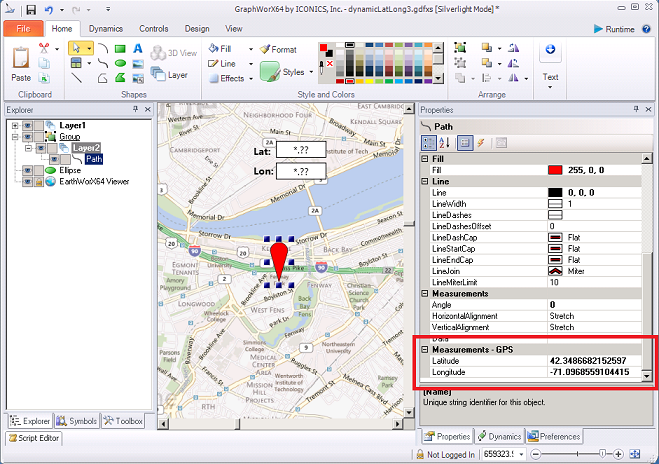Toggle visibility eye for Path
The height and width of the screenshot is (464, 659).
54,159
